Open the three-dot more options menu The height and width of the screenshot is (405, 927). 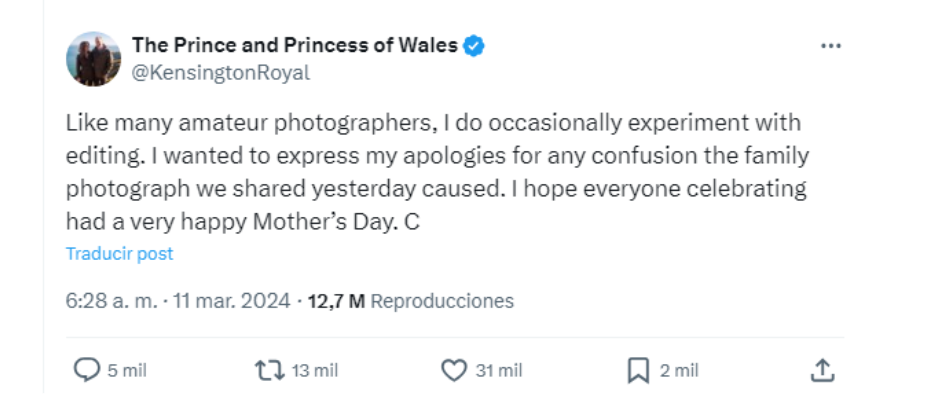830,46
